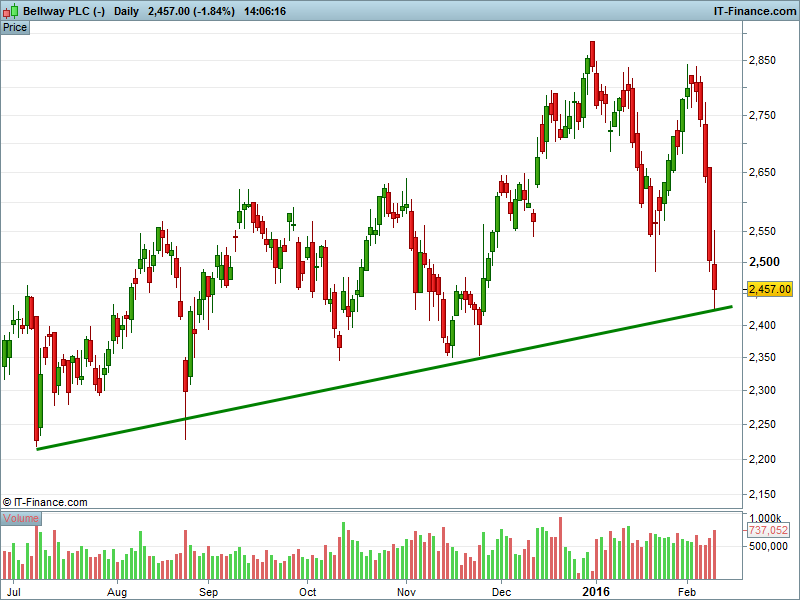The width and height of the screenshot is (800, 600).
Task: Click the Sep label on time axis
Action: [x=208, y=590]
